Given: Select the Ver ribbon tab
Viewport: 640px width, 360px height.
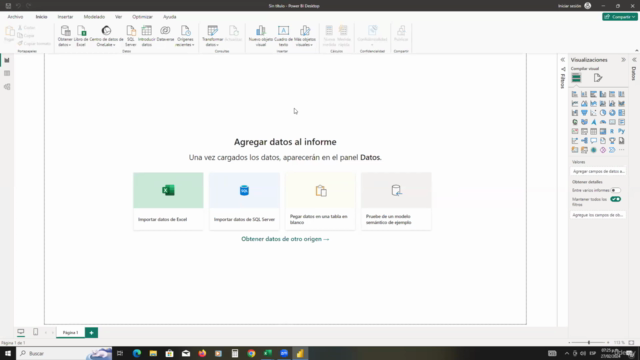Looking at the screenshot, I should click(118, 17).
